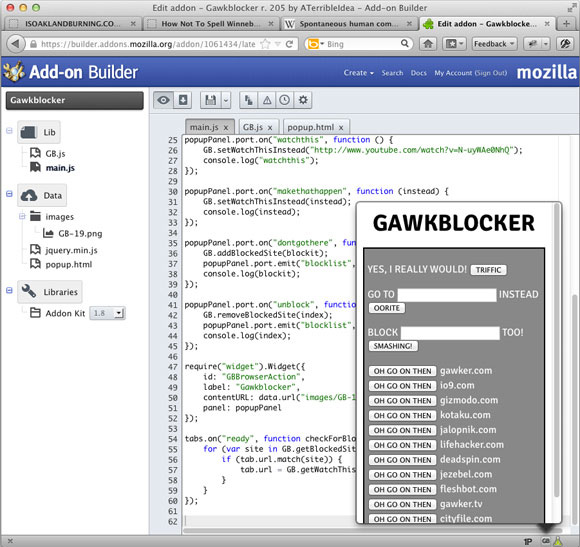Close the main.js editor tab
Image resolution: width=580 pixels, height=547 pixels.
pyautogui.click(x=226, y=128)
